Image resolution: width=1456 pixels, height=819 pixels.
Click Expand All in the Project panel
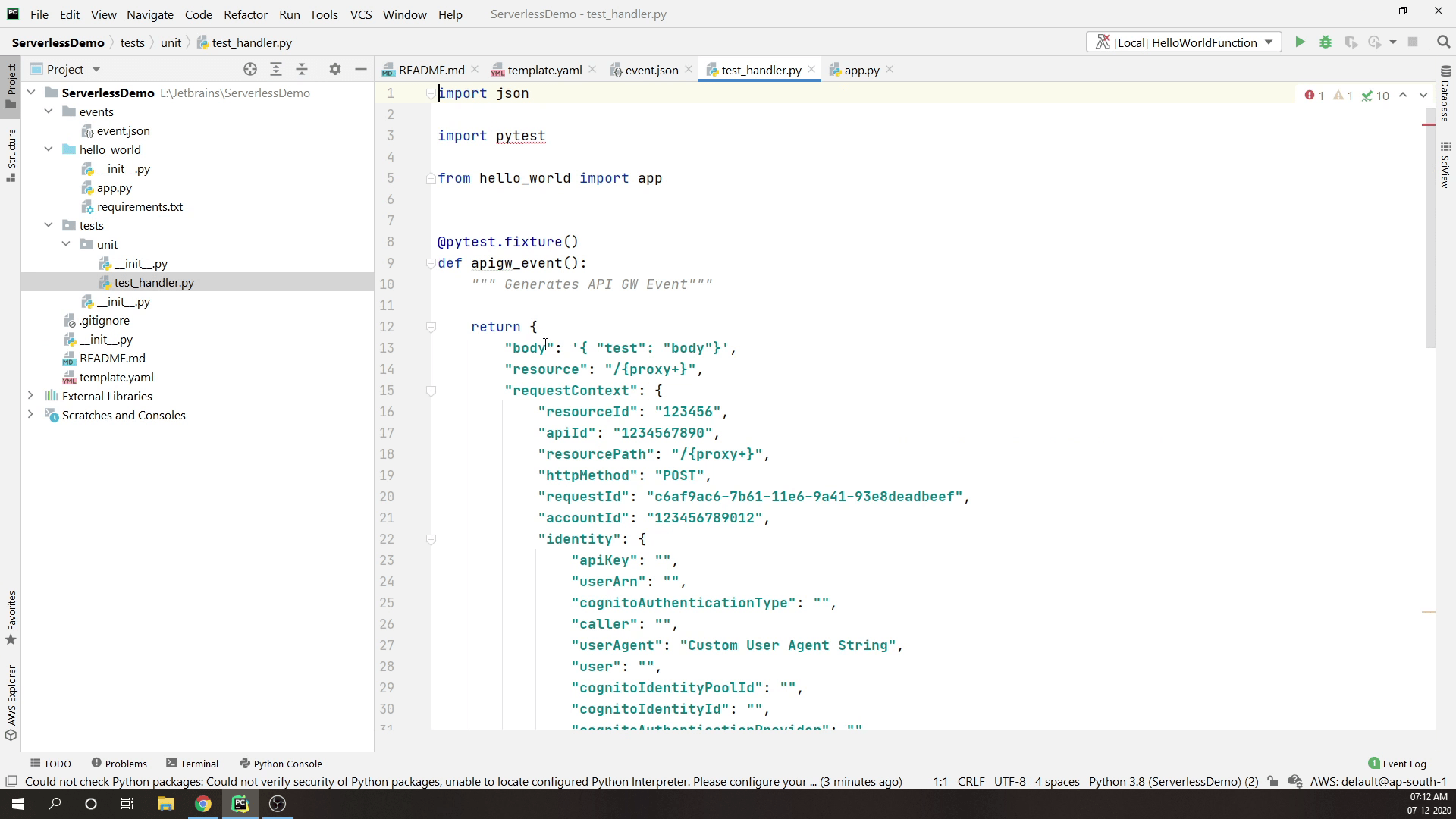(276, 69)
